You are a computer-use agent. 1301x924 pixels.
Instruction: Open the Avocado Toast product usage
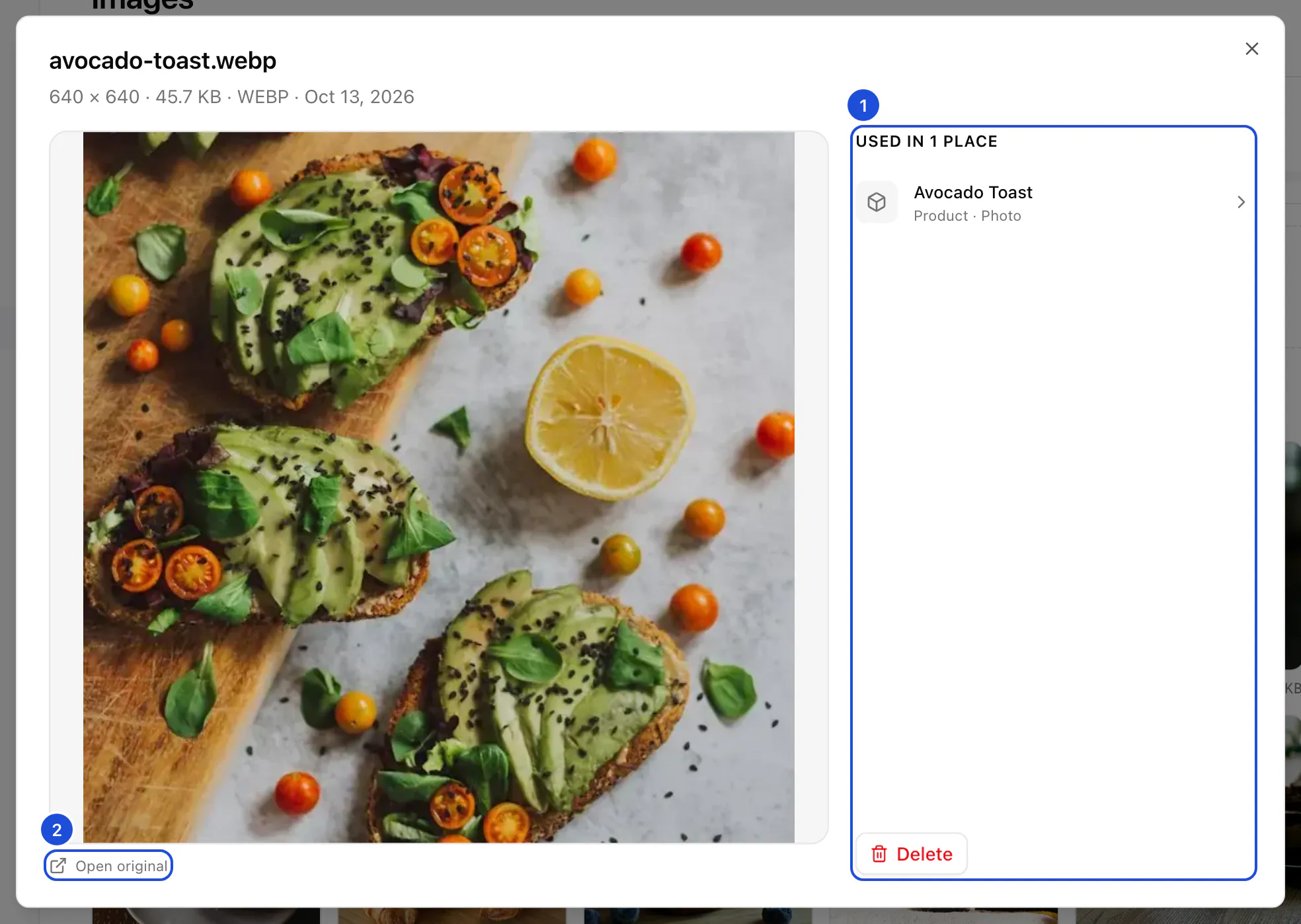tap(1053, 202)
